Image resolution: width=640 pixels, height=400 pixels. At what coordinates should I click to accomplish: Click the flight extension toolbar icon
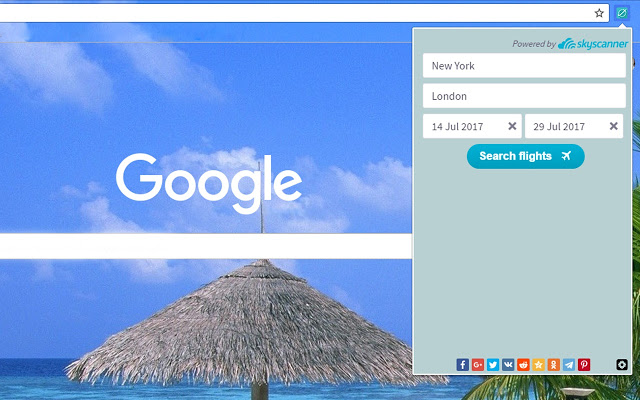(x=622, y=13)
